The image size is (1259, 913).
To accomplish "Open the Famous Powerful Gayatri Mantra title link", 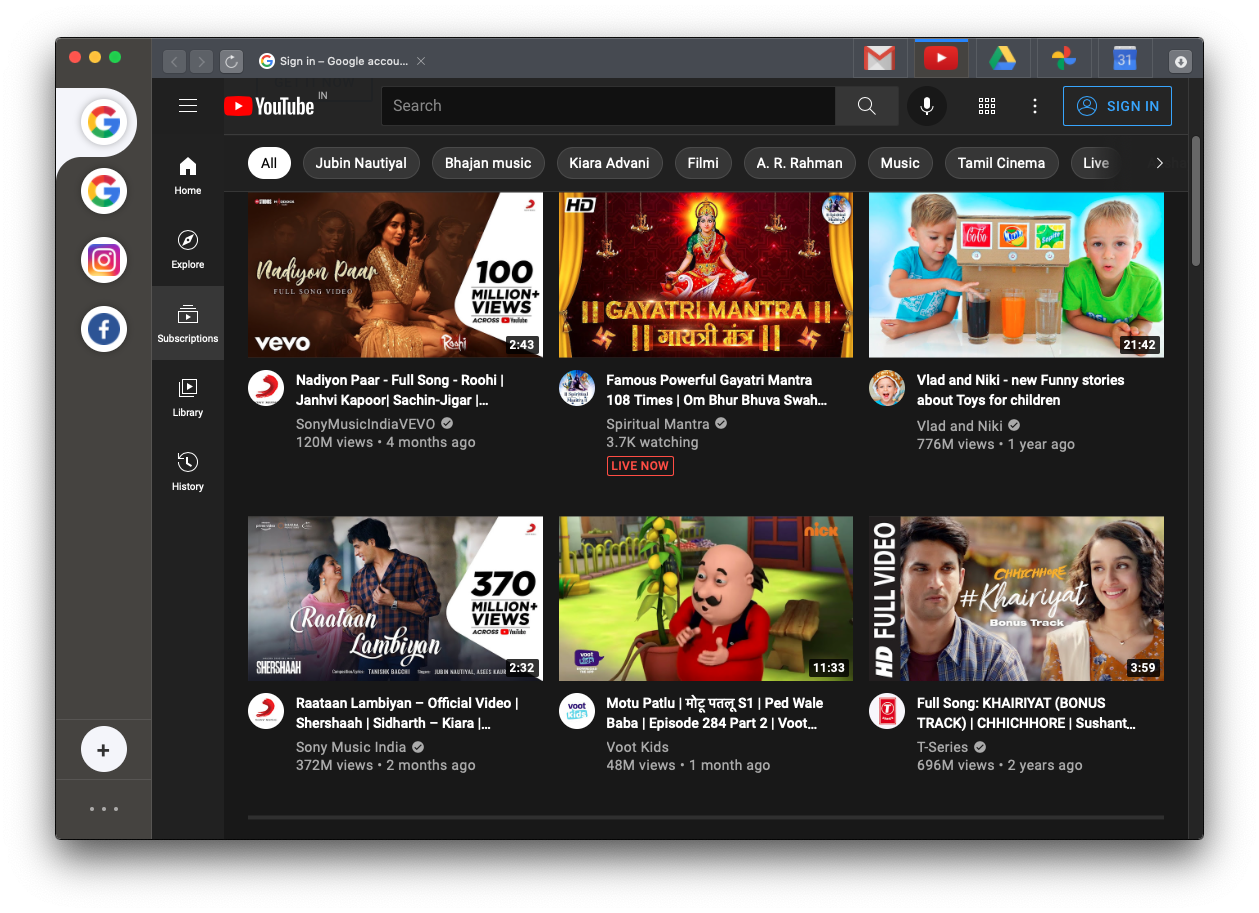I will [x=717, y=390].
